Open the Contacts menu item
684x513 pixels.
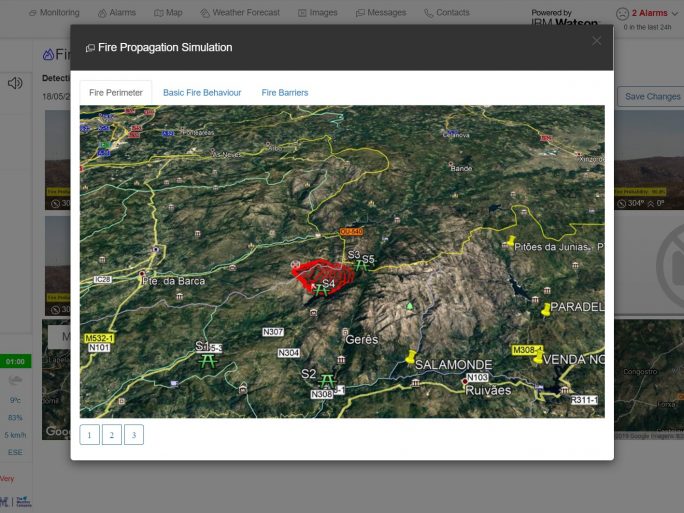click(447, 13)
